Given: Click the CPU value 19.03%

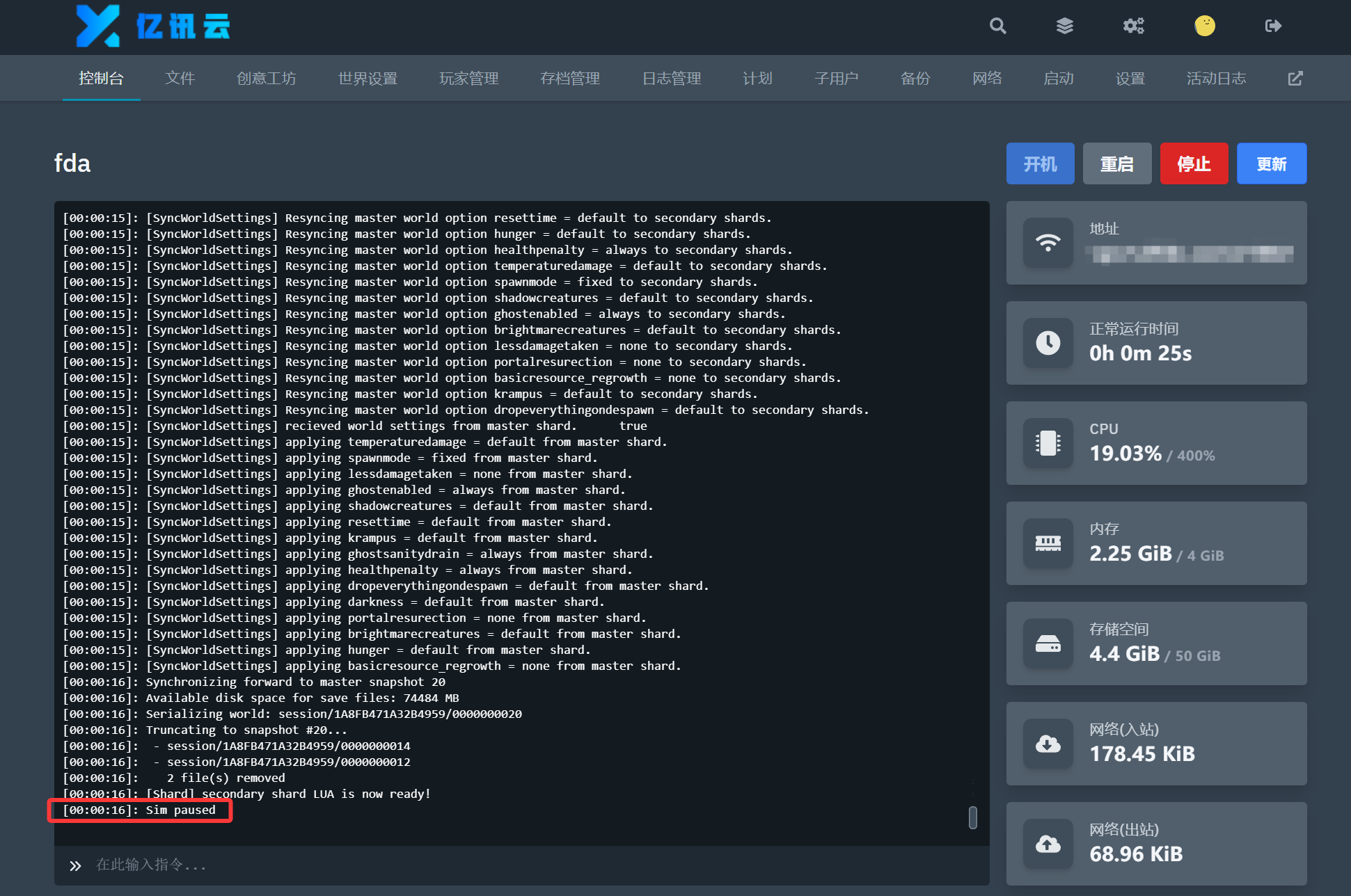Looking at the screenshot, I should point(1125,454).
